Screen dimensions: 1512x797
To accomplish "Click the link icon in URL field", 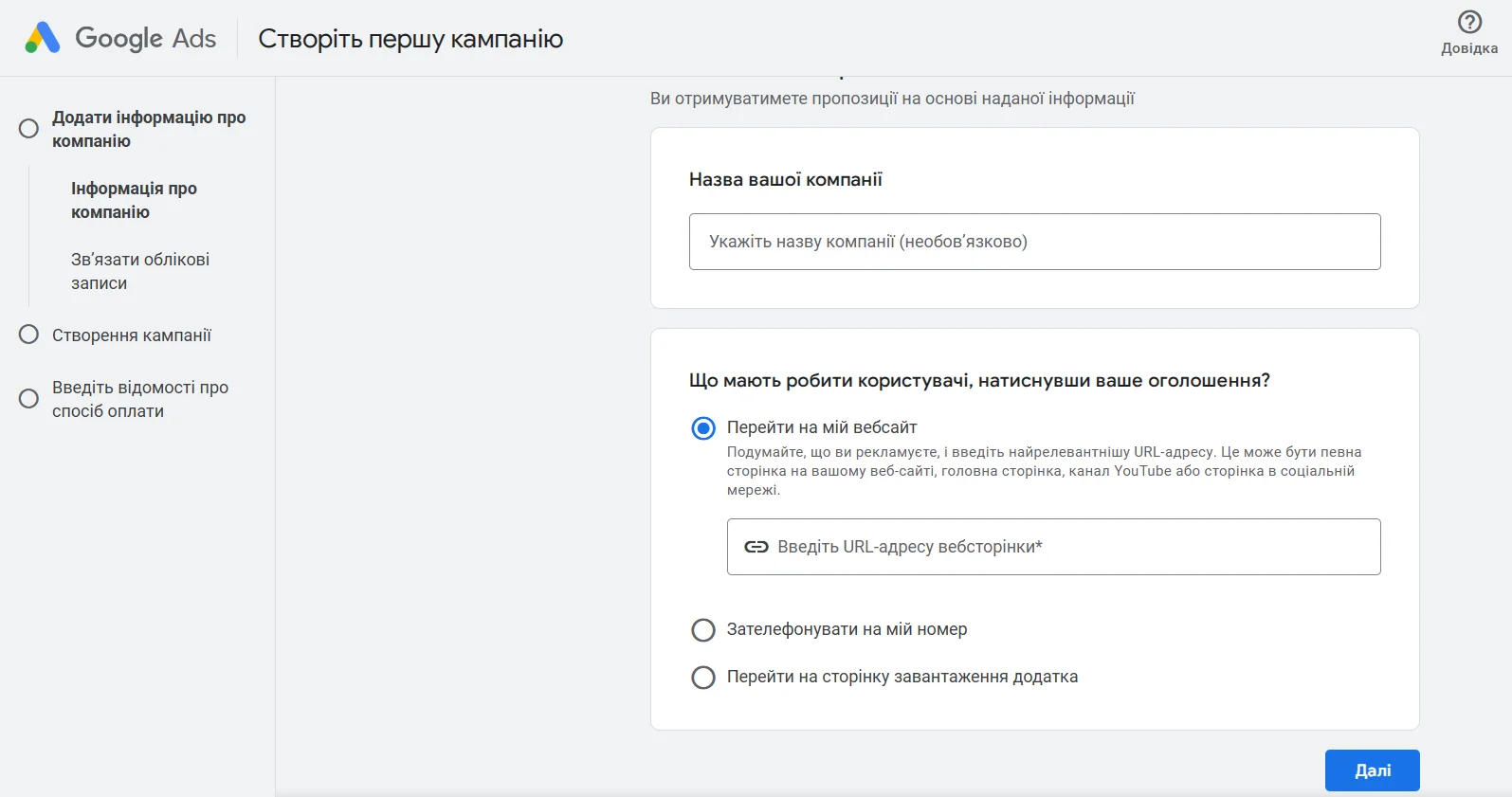I will pos(756,547).
